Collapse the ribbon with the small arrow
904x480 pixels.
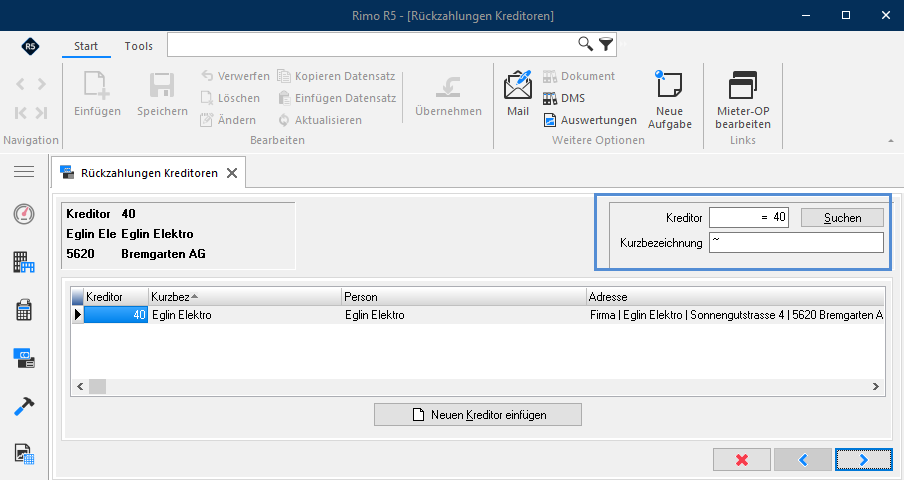coord(891,141)
